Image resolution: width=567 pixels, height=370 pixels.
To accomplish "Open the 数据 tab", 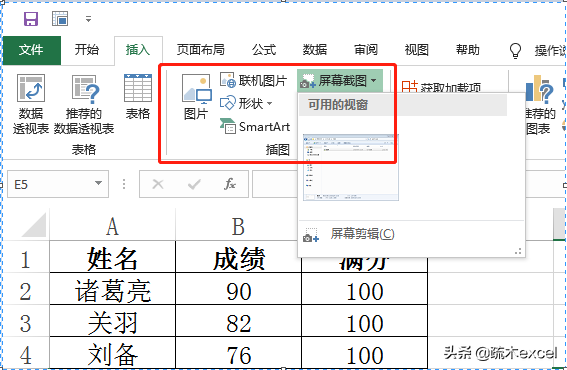I will click(315, 50).
